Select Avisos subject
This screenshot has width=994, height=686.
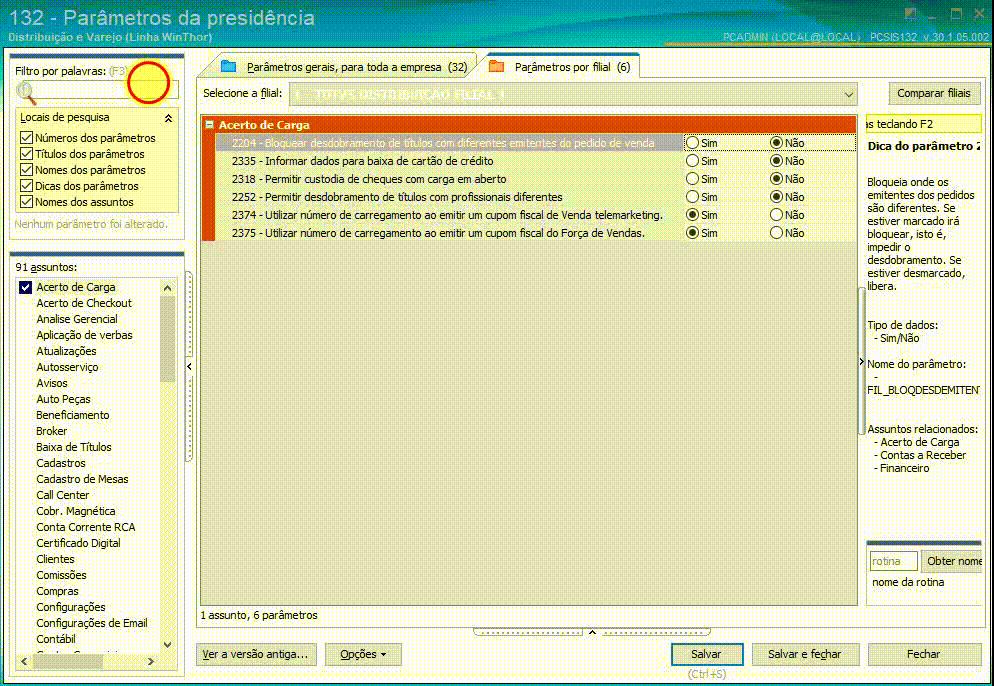point(51,383)
